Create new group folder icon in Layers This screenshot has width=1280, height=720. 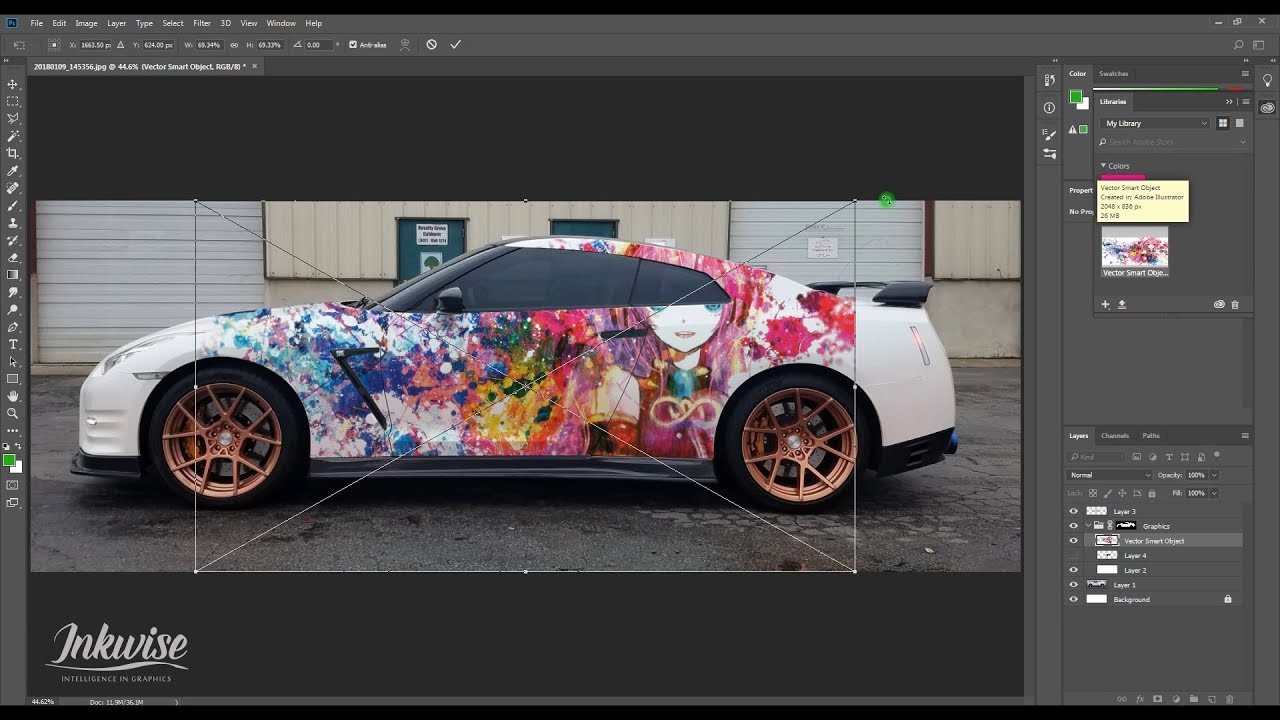[1194, 699]
